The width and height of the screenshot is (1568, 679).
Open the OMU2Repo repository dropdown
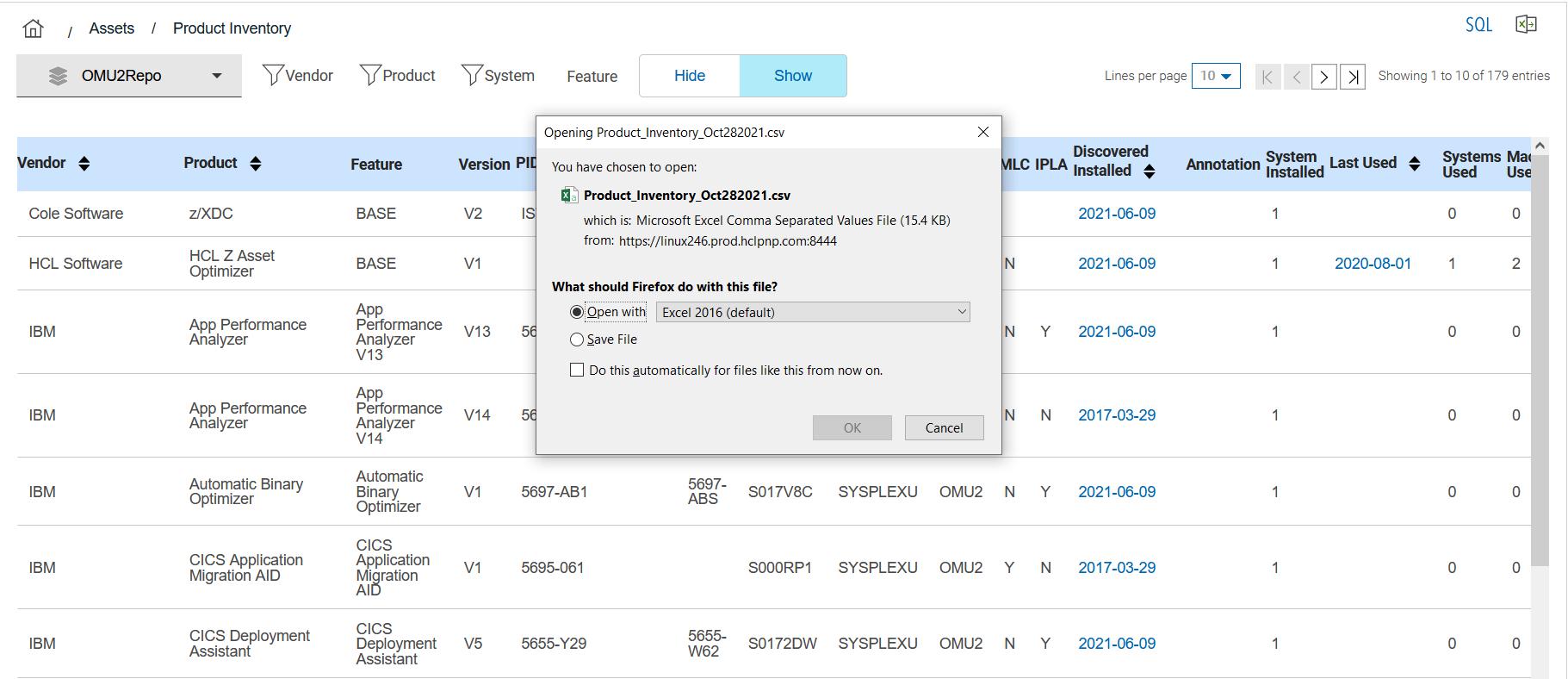(x=129, y=76)
